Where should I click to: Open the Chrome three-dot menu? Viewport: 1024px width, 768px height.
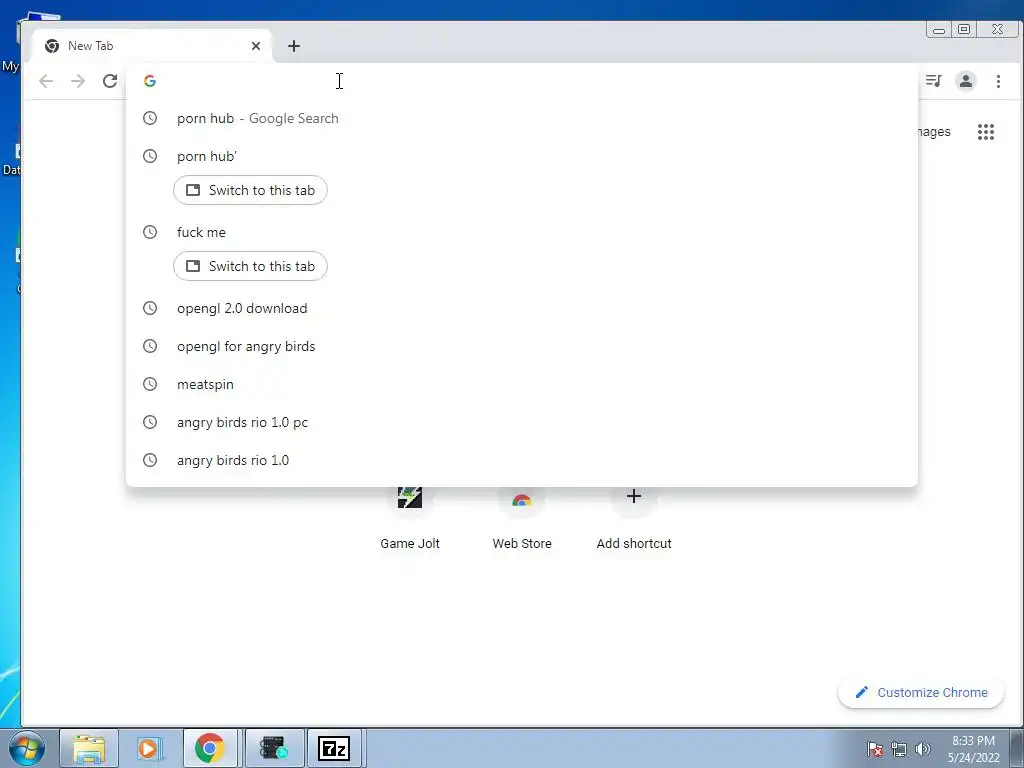coord(998,81)
